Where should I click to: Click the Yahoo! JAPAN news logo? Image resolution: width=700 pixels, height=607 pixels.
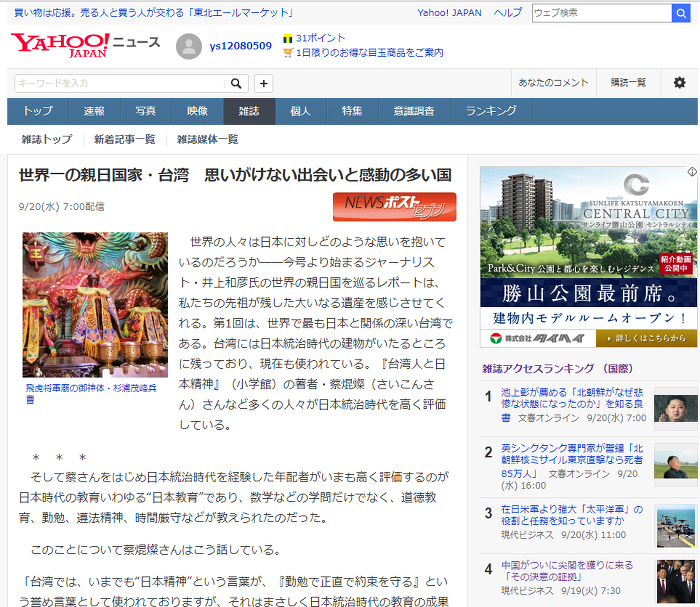click(85, 45)
